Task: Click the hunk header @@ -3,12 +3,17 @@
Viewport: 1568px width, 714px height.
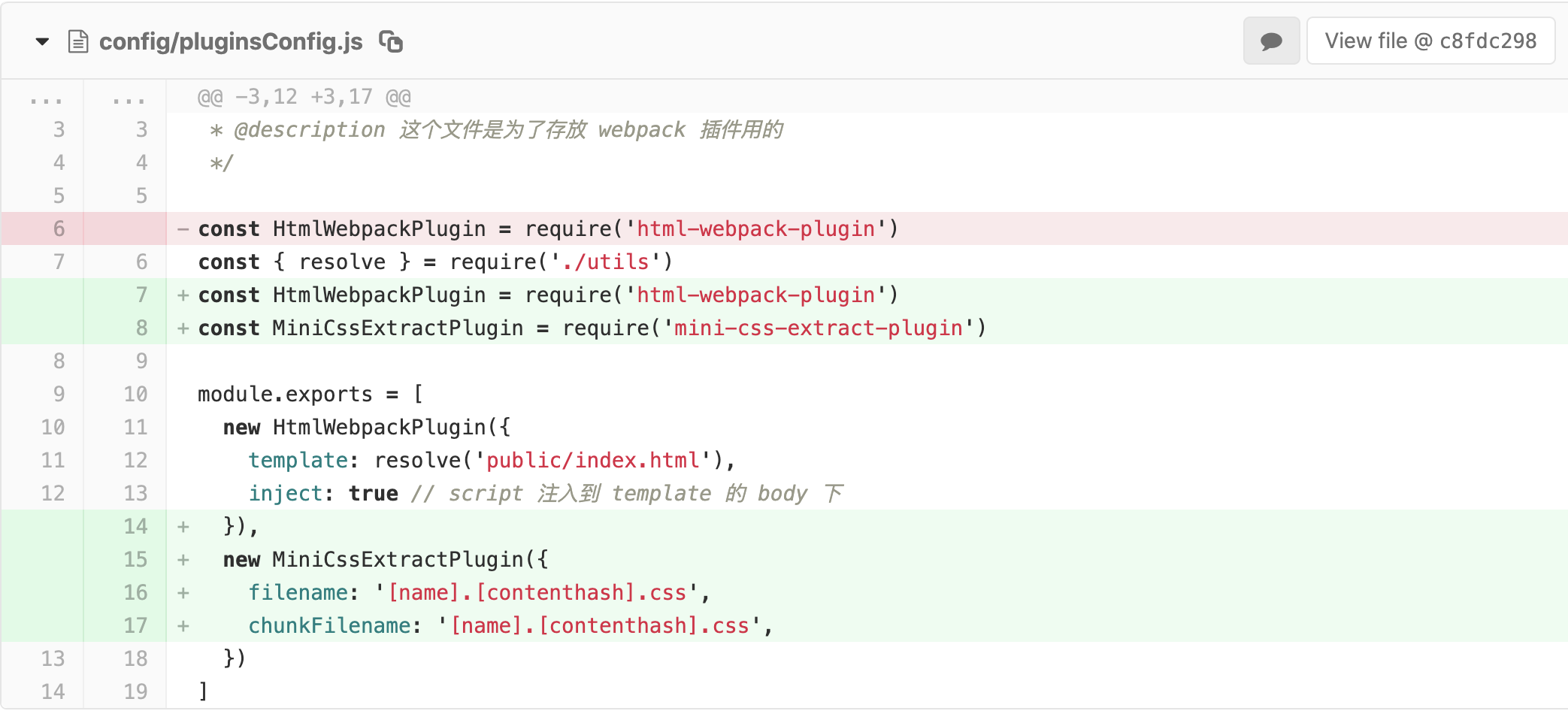Action: pyautogui.click(x=304, y=98)
